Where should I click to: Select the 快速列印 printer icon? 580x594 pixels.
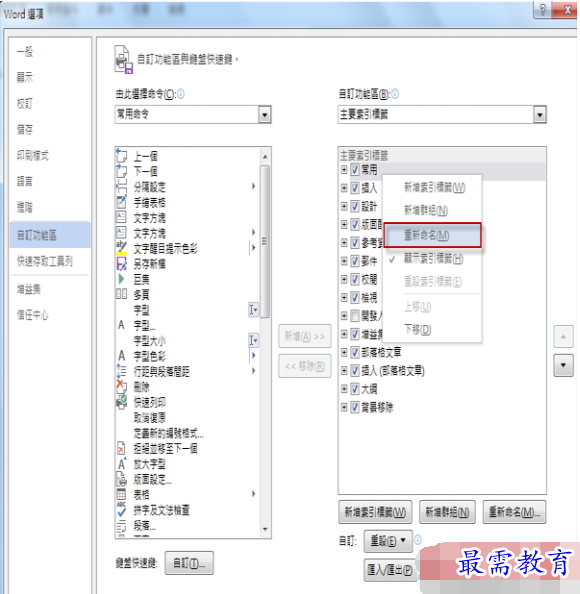click(121, 402)
